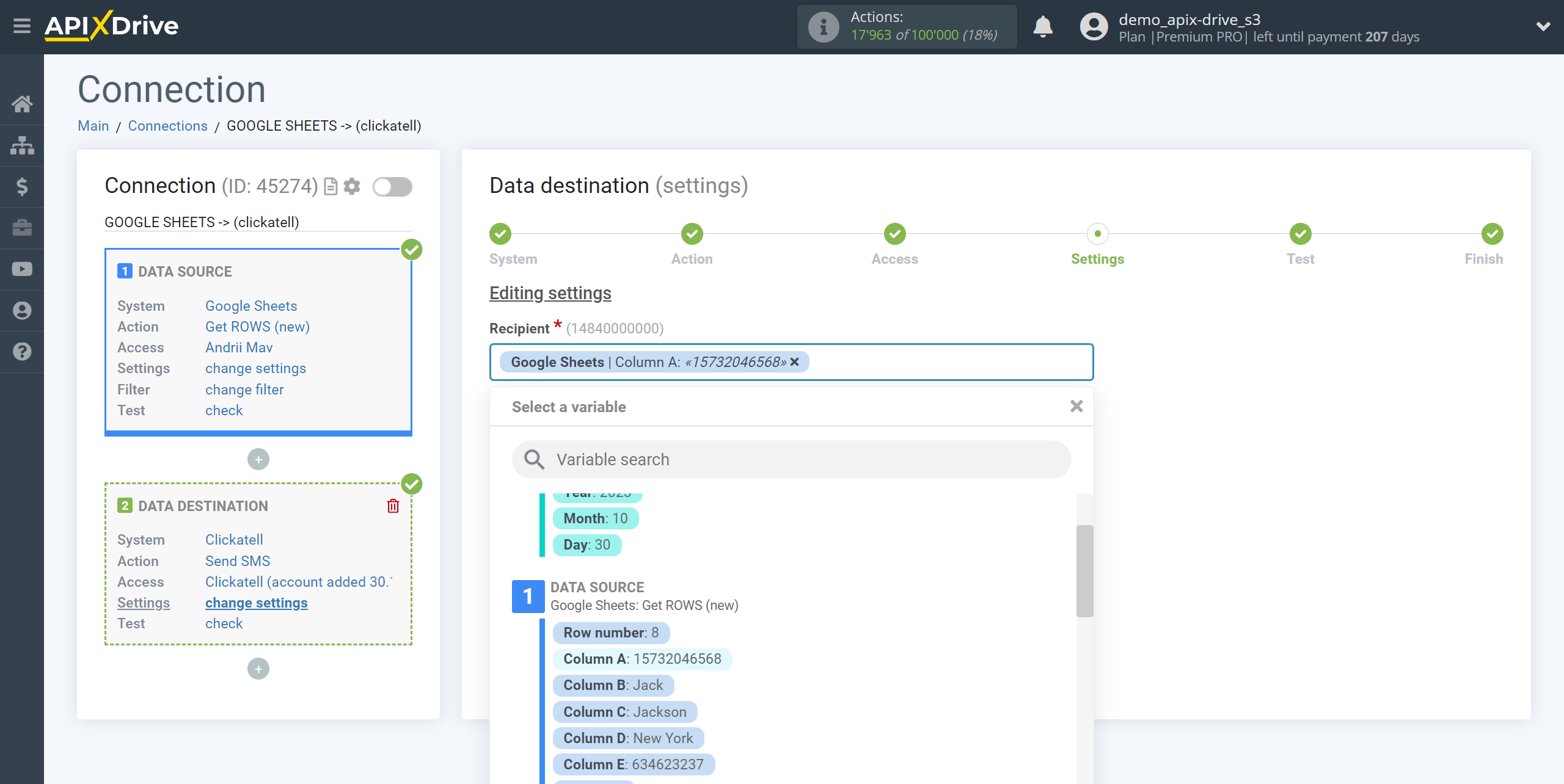Click data source change settings link

pyautogui.click(x=255, y=368)
